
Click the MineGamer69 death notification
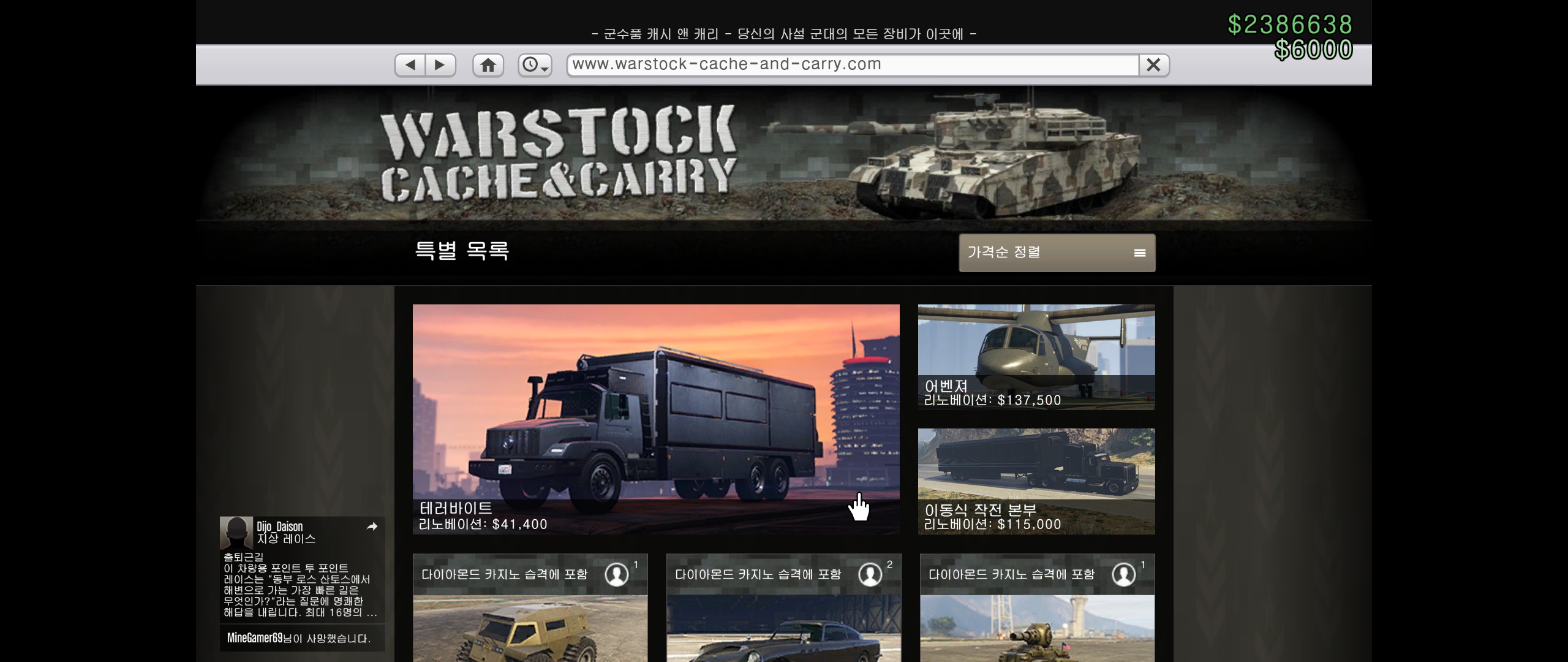click(x=302, y=638)
